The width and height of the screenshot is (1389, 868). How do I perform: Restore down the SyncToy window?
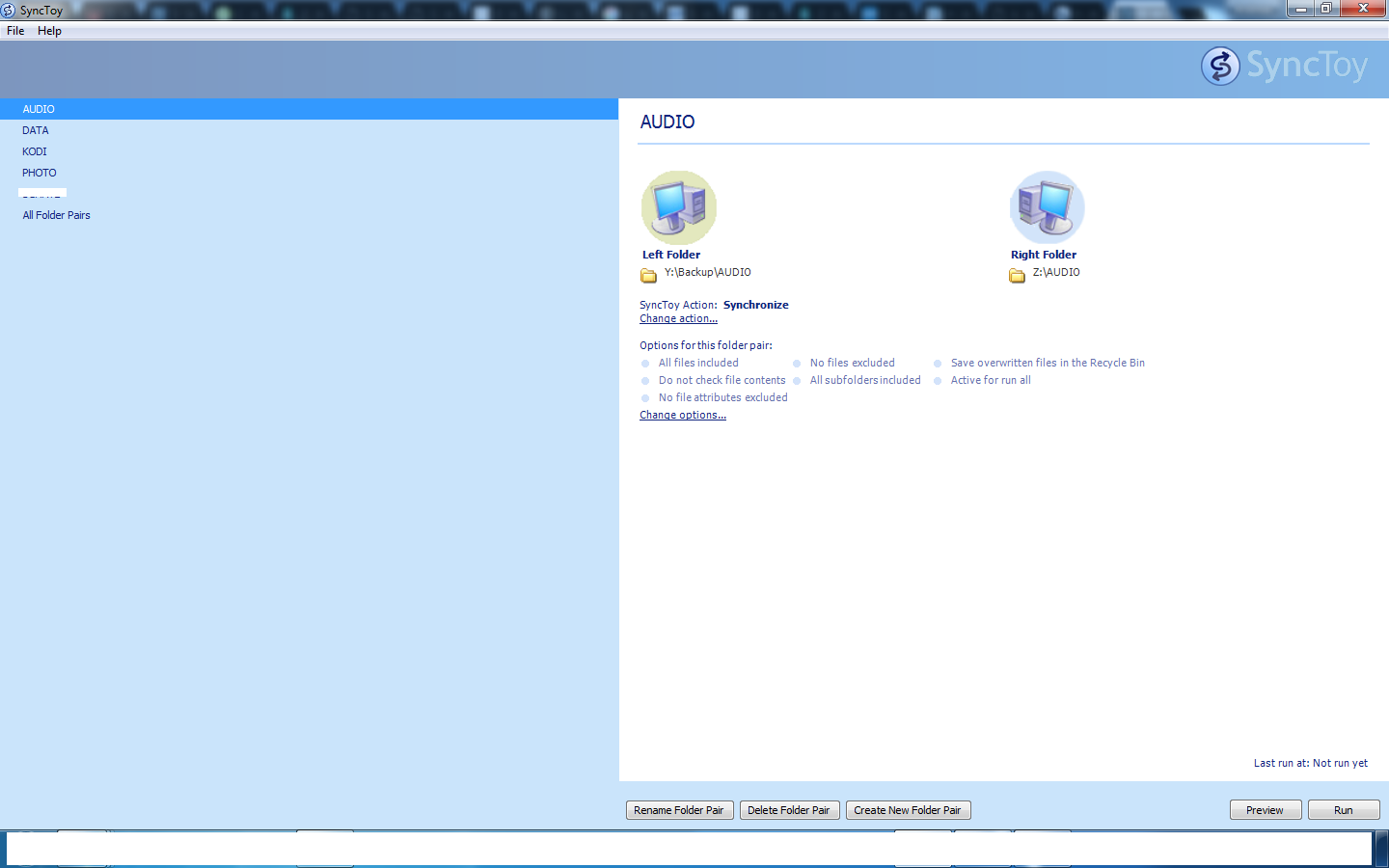[x=1326, y=9]
